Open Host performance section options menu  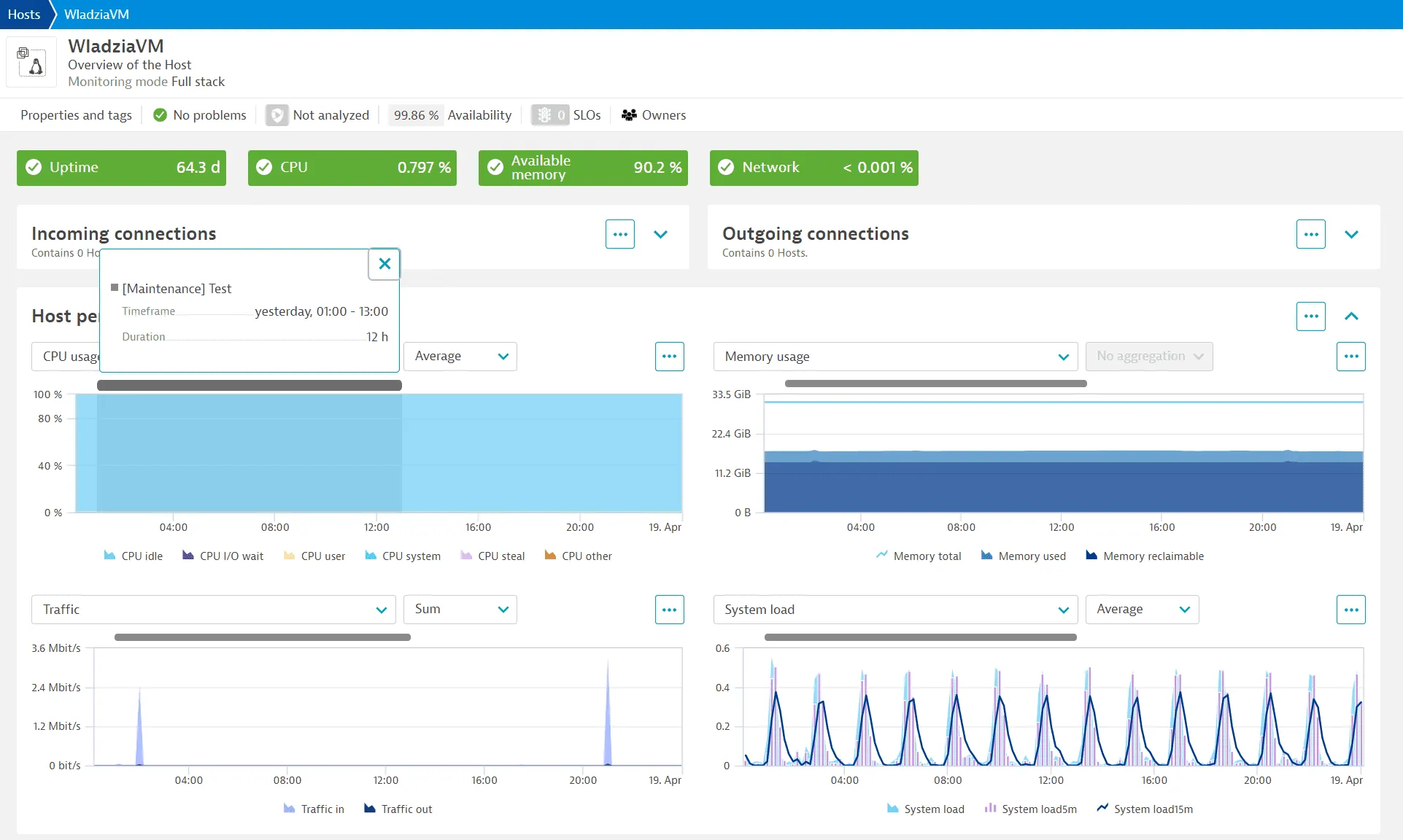click(x=1310, y=316)
